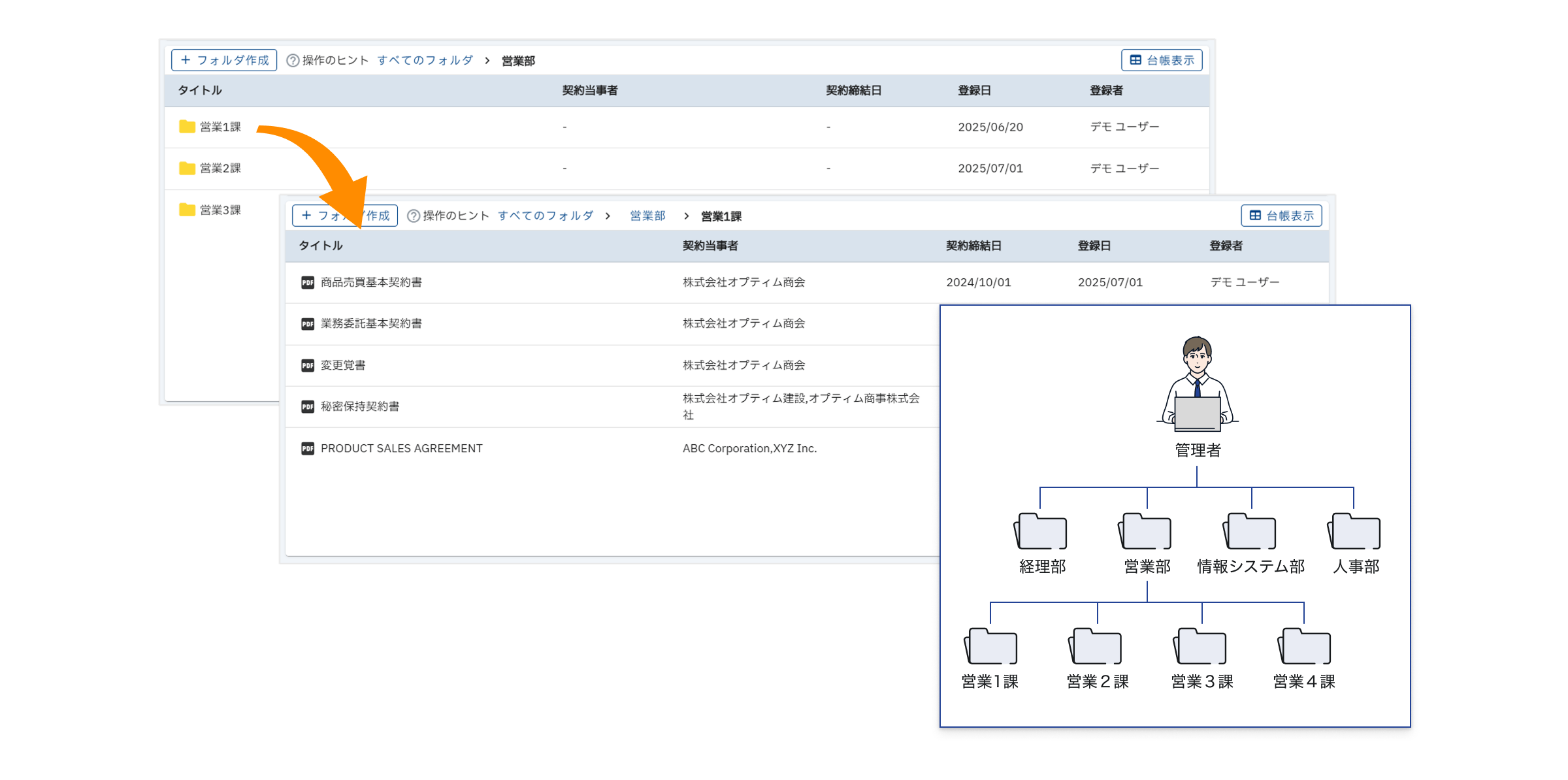1568x780 pixels.
Task: Click the タイトル column header in front table
Action: (321, 246)
